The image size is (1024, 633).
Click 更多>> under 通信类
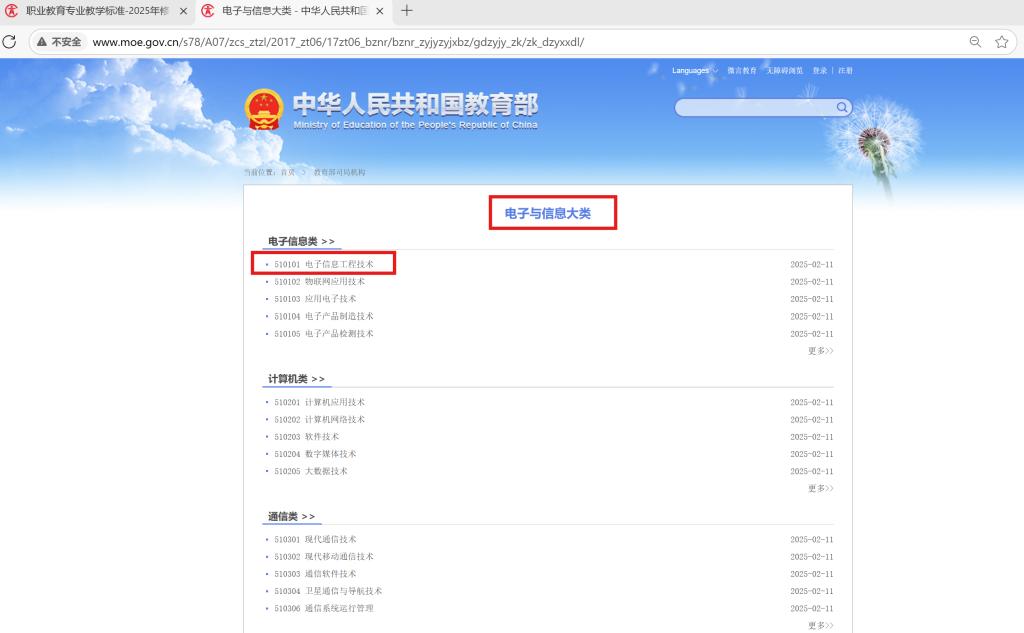tap(820, 626)
